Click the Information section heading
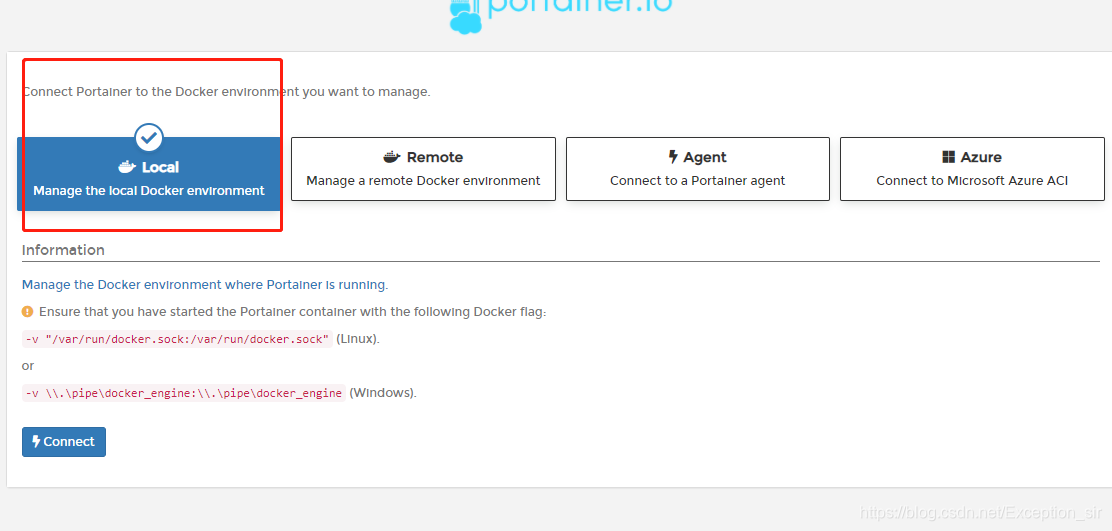 pos(63,250)
